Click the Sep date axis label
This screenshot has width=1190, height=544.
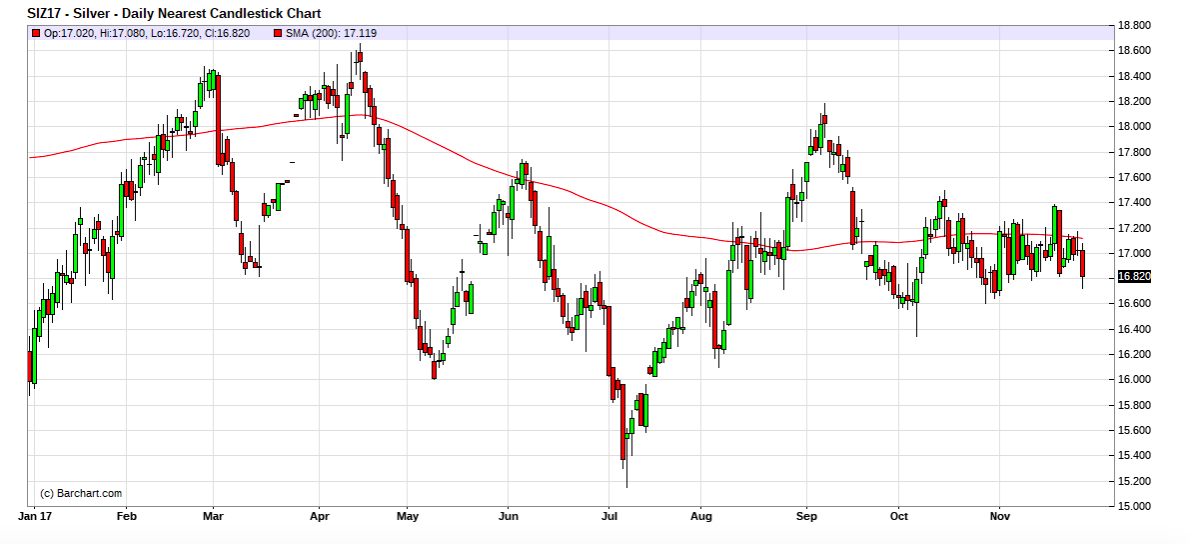click(807, 517)
